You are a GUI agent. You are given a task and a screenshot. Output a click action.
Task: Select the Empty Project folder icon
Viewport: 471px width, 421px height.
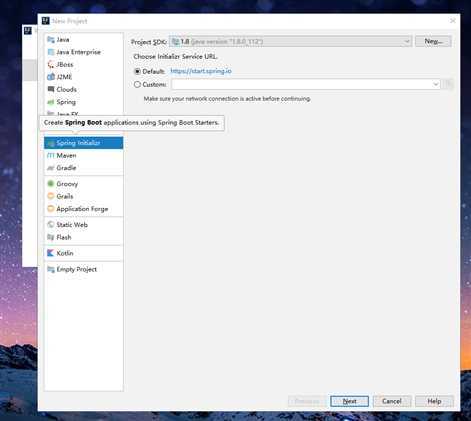tap(51, 269)
